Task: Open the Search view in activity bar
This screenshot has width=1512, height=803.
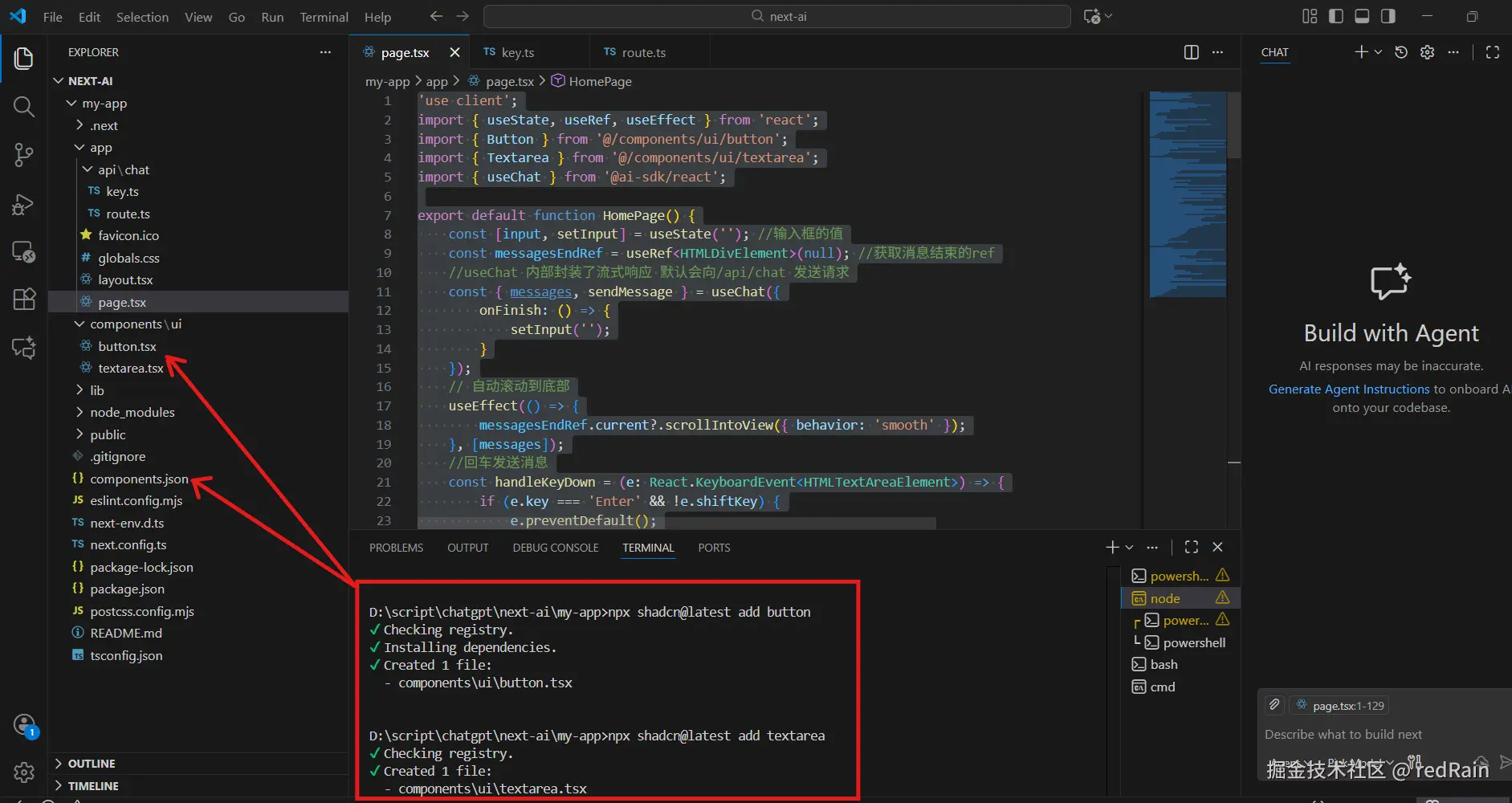Action: (x=23, y=107)
